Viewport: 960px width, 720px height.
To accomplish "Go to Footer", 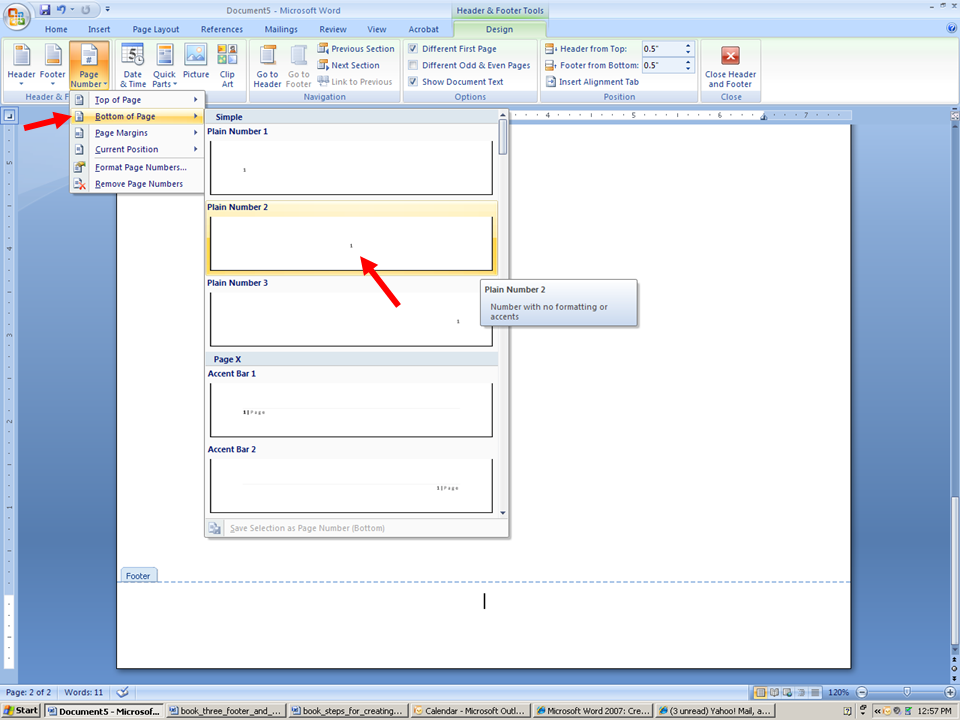I will click(299, 66).
